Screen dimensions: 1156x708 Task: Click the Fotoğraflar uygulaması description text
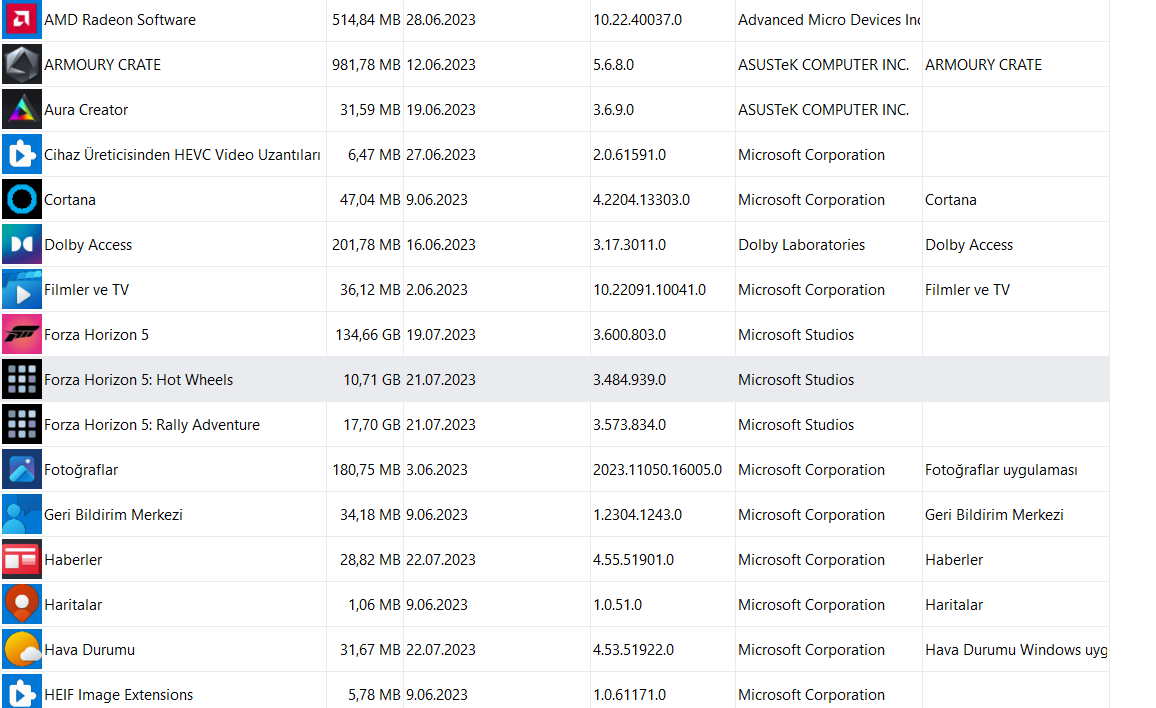(x=1001, y=470)
